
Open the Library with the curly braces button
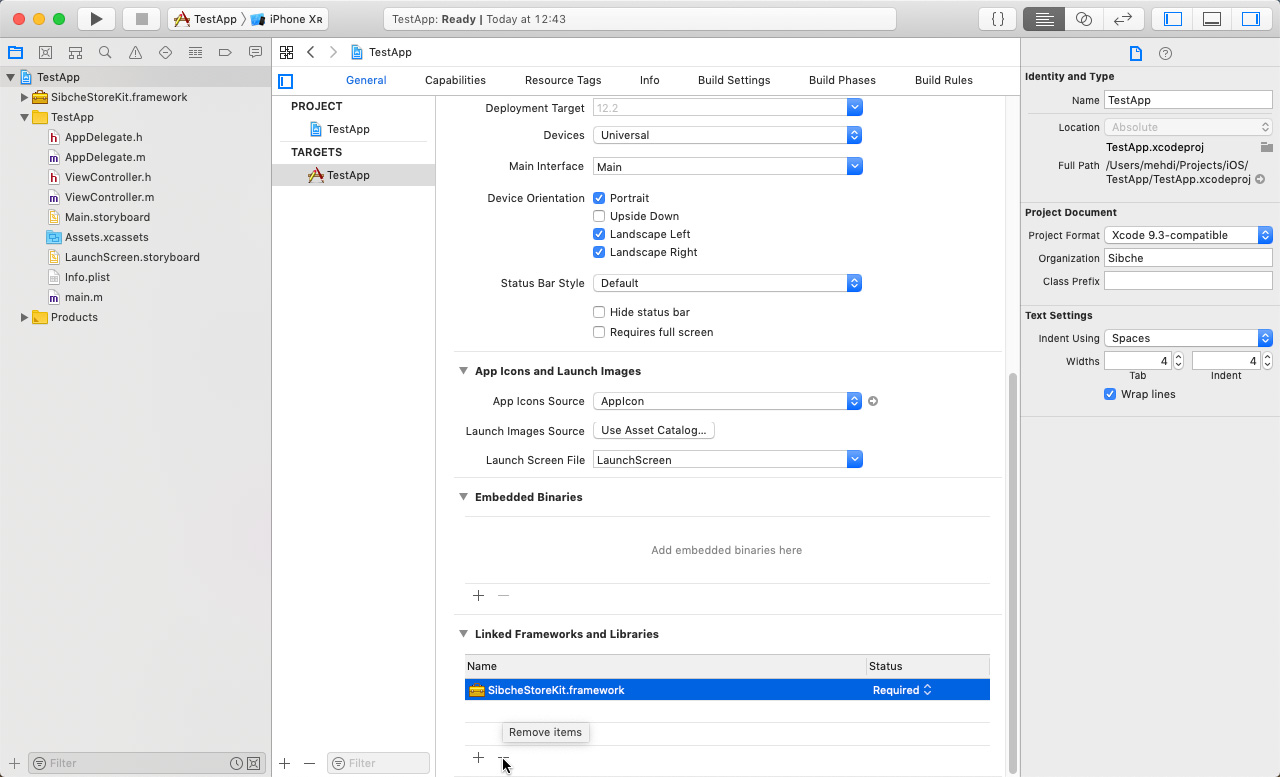pos(997,19)
